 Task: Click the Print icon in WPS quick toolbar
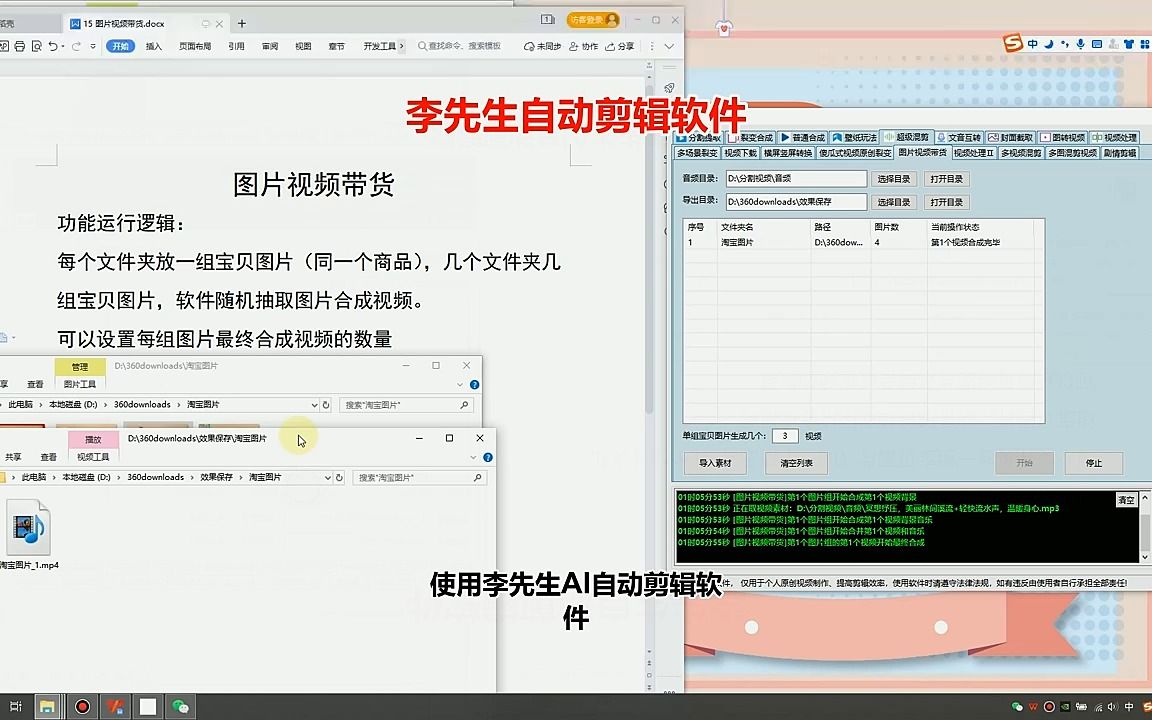click(19, 46)
